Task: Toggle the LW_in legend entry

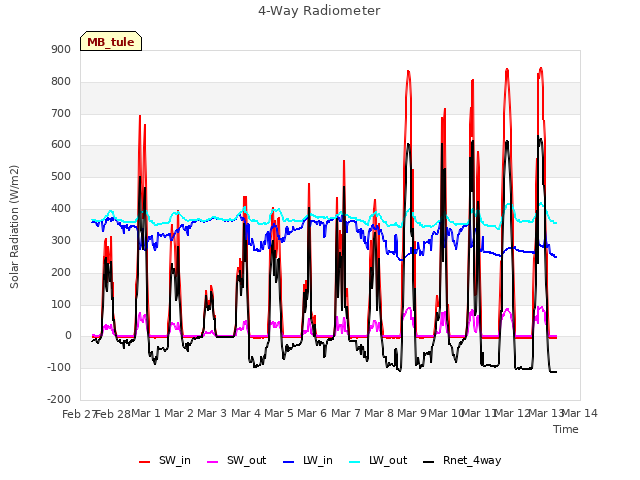Action: point(308,461)
